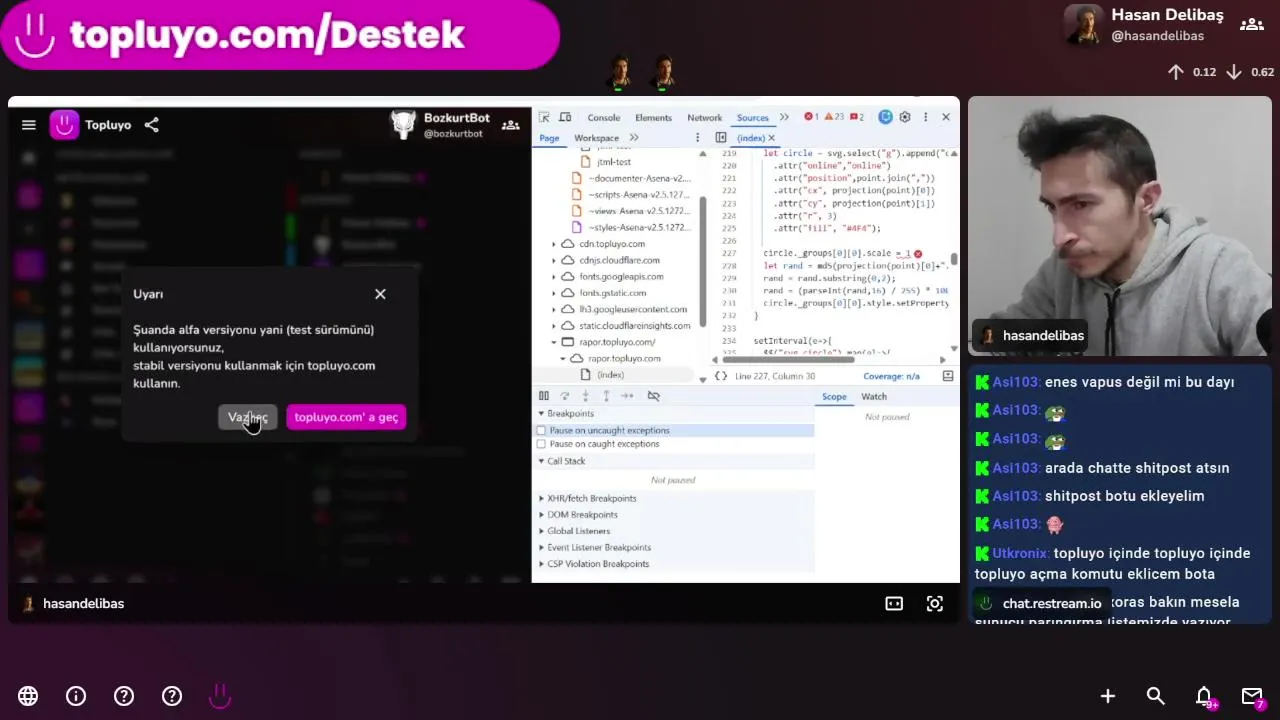Click the share icon next to Topluyo

152,125
